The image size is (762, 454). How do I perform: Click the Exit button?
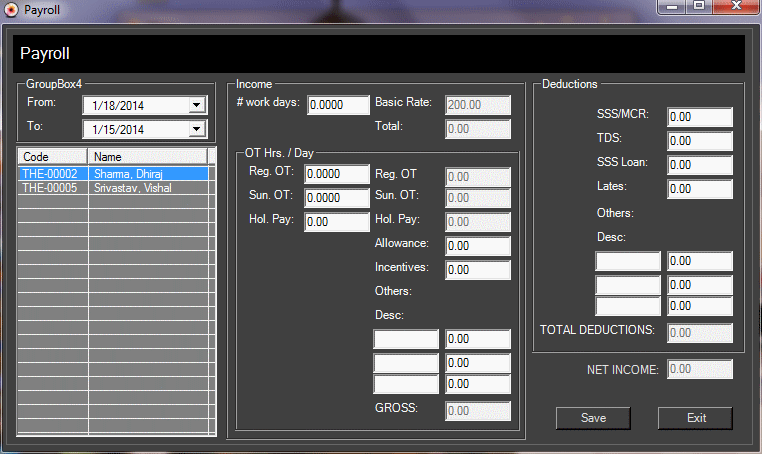pos(696,418)
